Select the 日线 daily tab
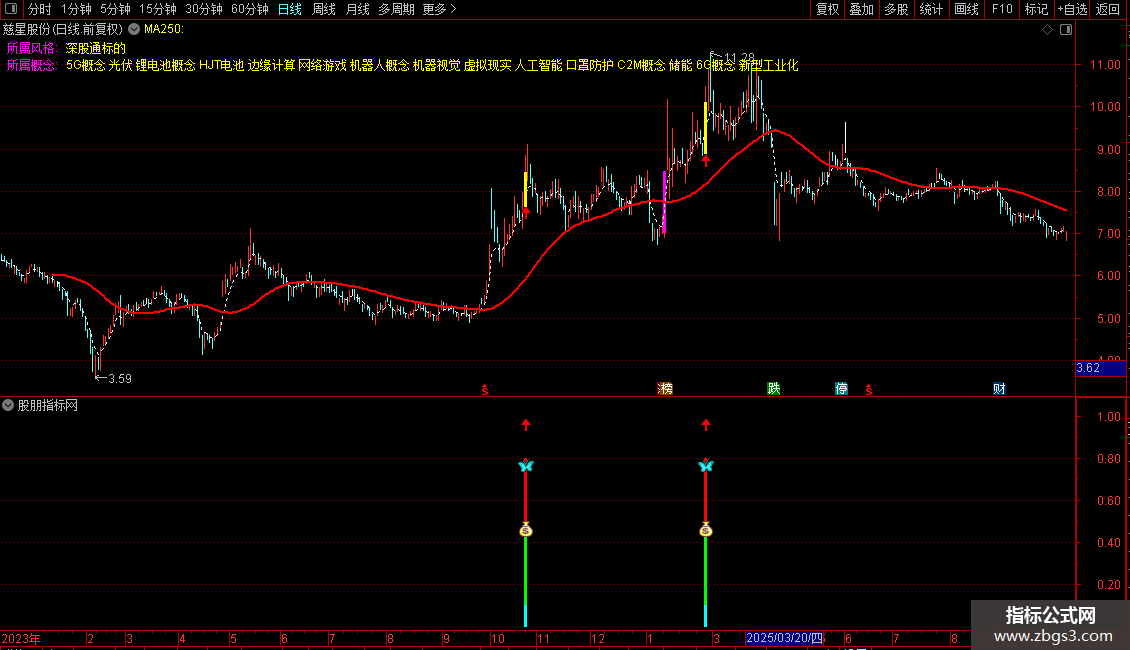The image size is (1130, 650). 290,9
